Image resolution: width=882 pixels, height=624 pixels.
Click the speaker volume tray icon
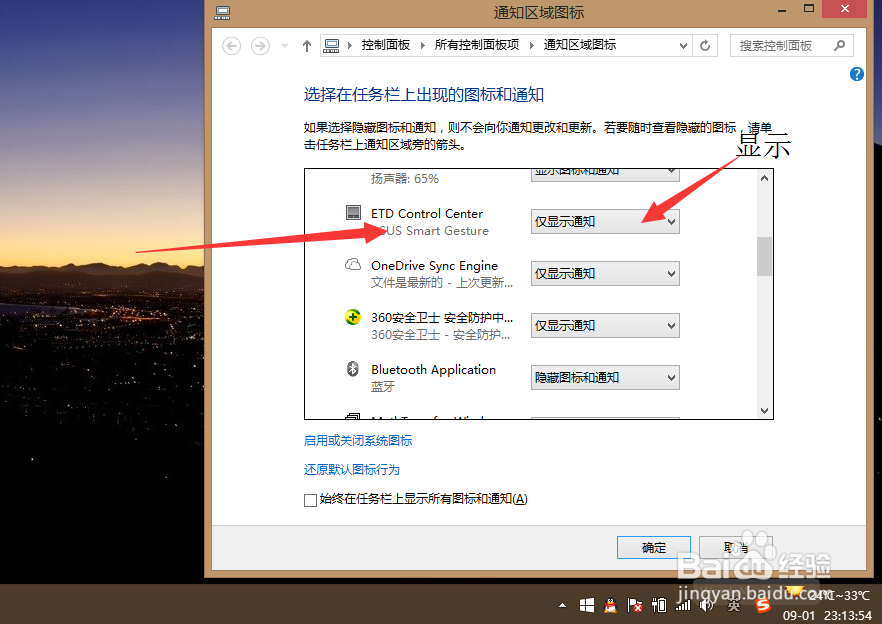[x=706, y=605]
